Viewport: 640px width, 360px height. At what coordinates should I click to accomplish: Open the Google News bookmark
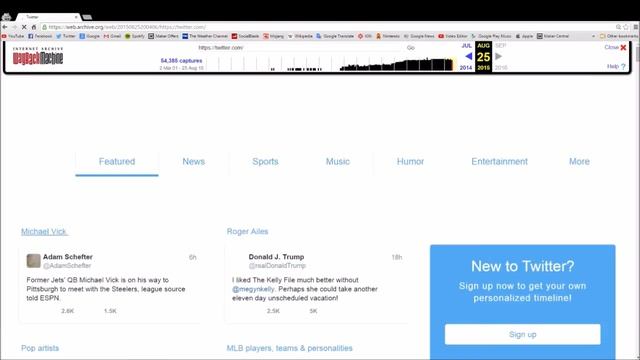click(x=419, y=36)
